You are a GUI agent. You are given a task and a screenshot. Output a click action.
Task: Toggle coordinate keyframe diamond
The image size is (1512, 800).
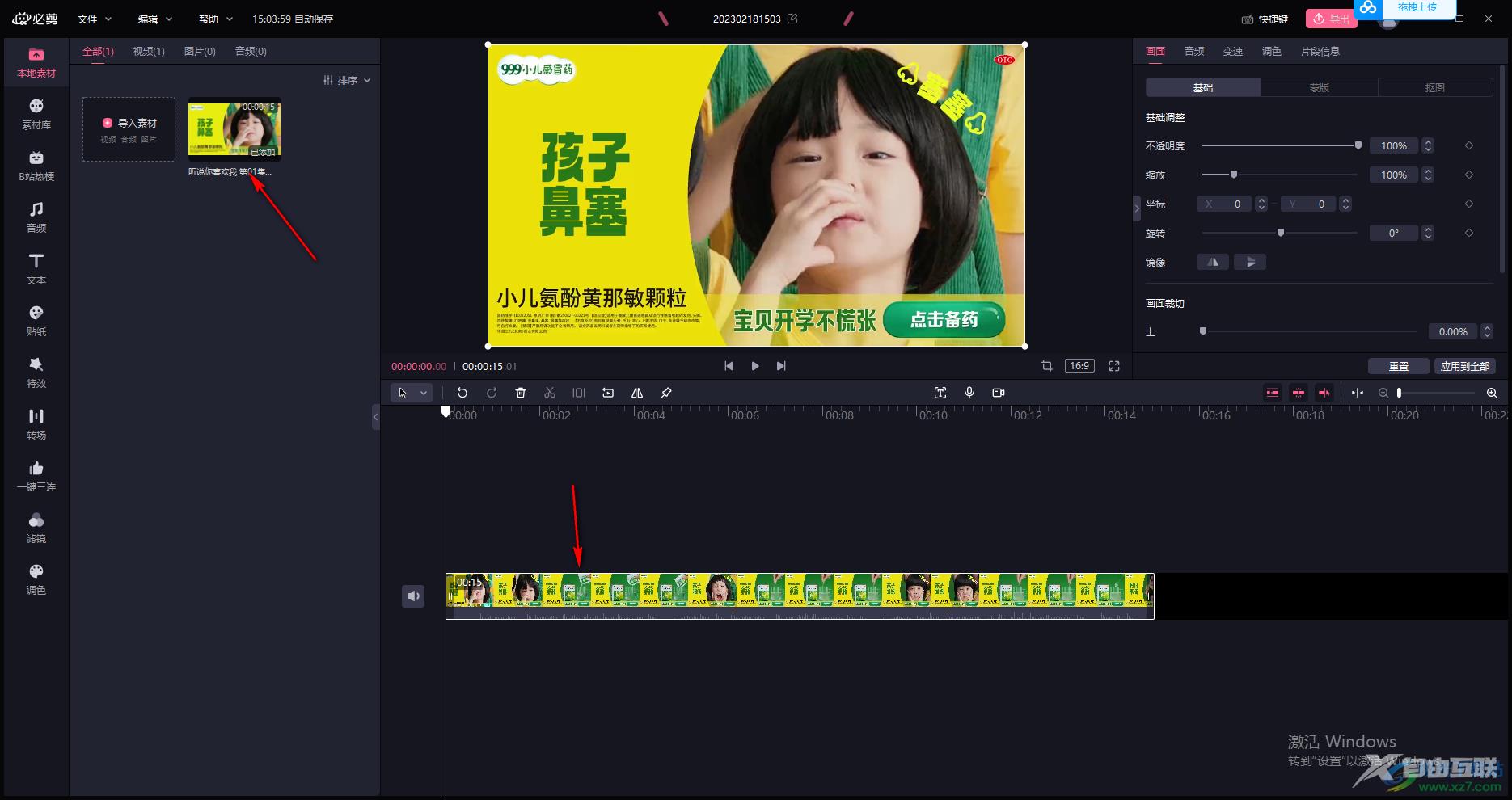click(x=1469, y=204)
